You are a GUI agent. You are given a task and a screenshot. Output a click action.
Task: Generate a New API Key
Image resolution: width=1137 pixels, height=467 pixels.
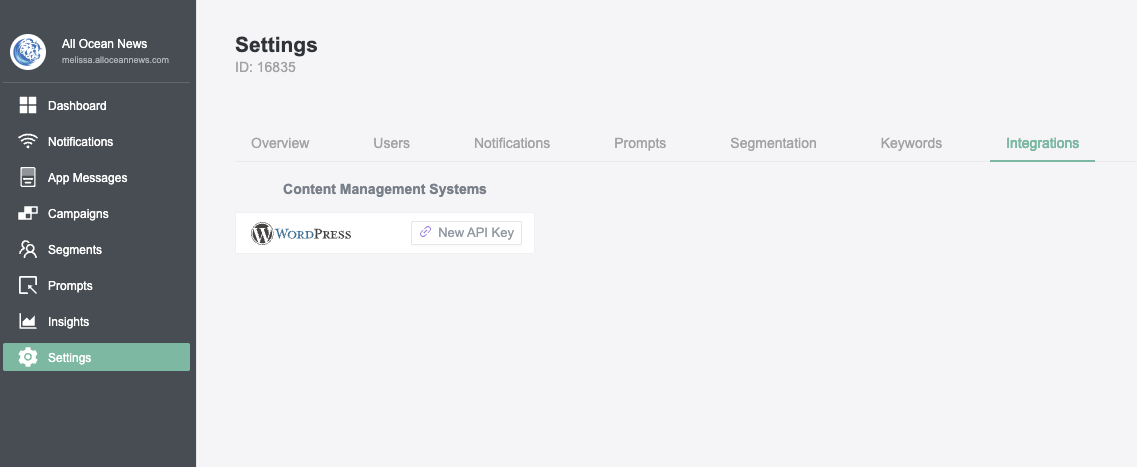[466, 233]
